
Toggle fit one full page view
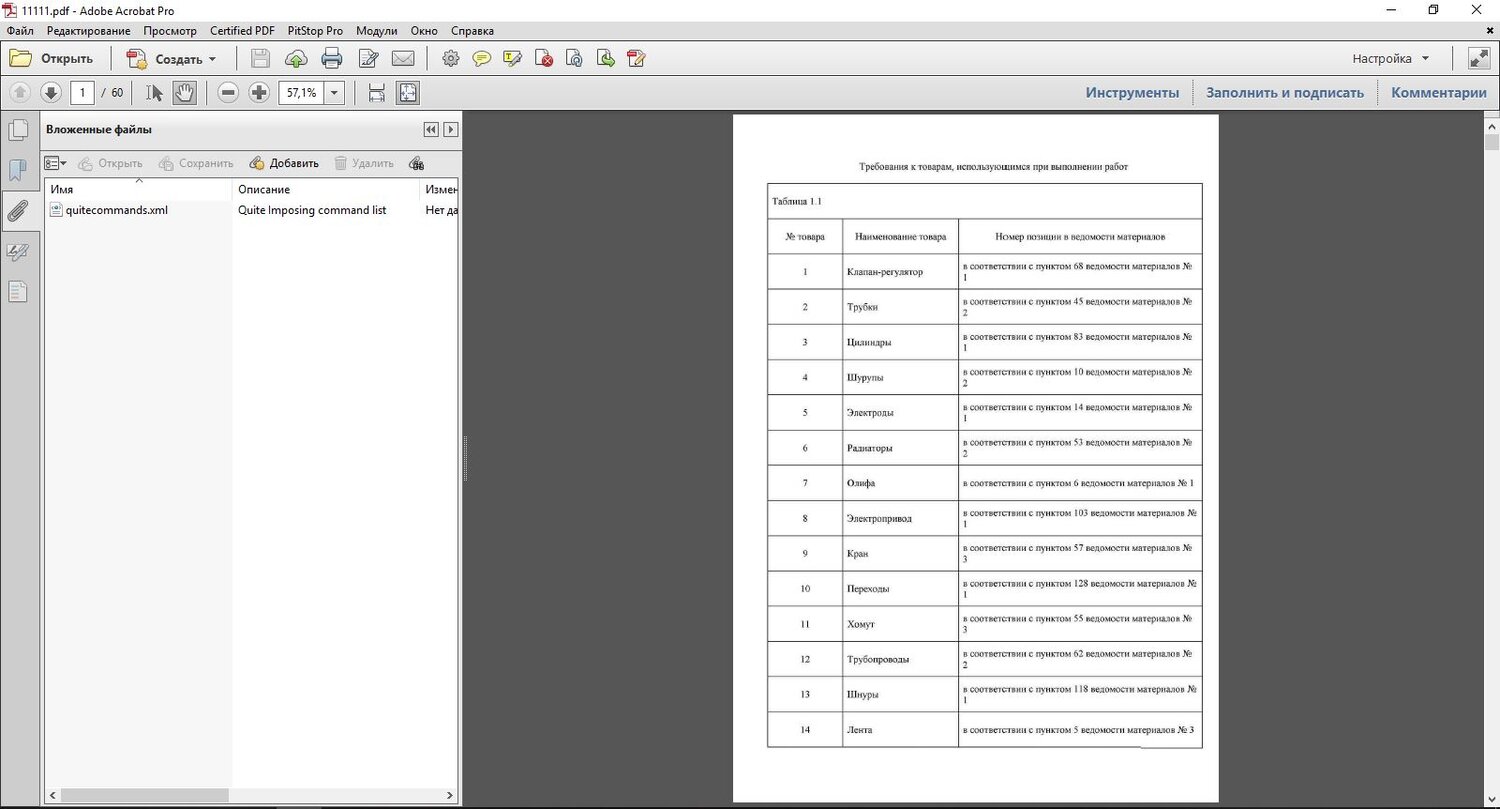tap(408, 93)
